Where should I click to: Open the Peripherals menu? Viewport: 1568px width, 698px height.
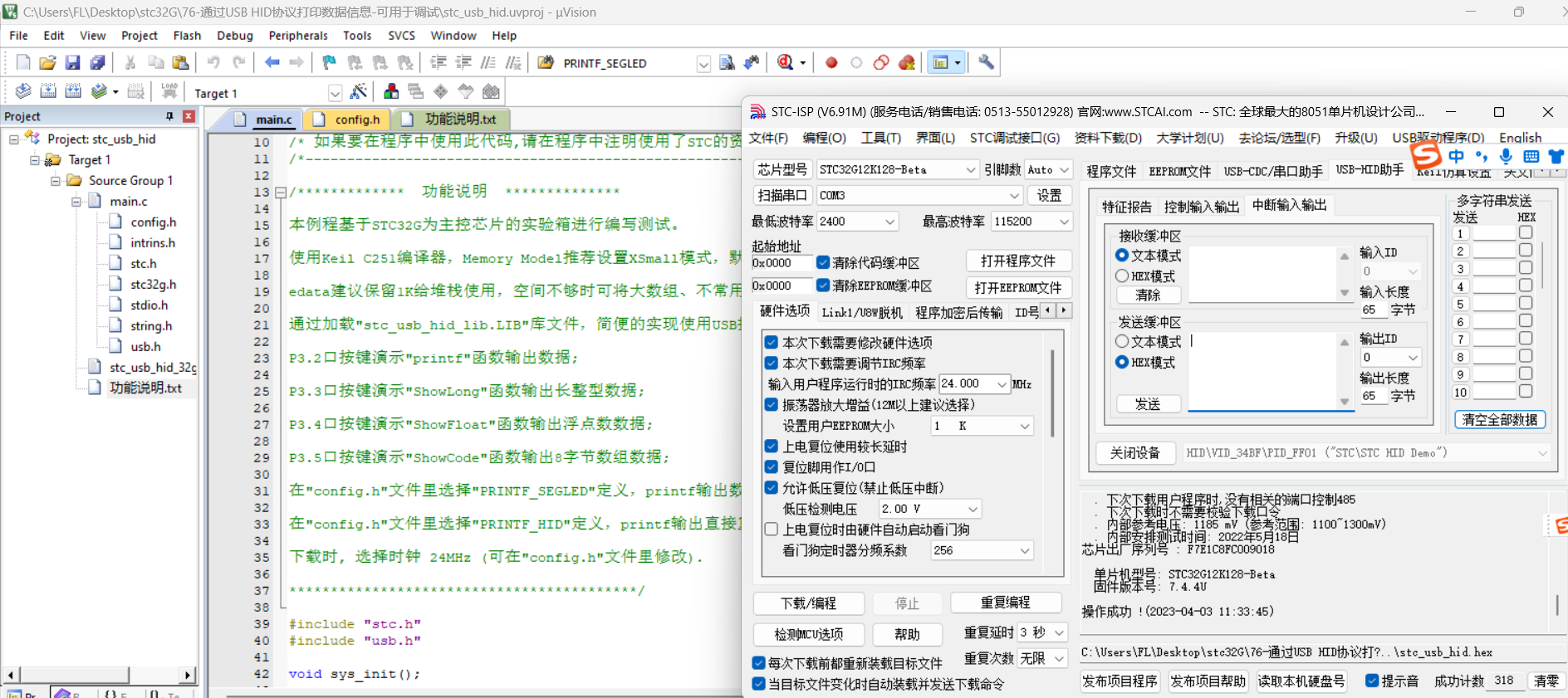(298, 35)
